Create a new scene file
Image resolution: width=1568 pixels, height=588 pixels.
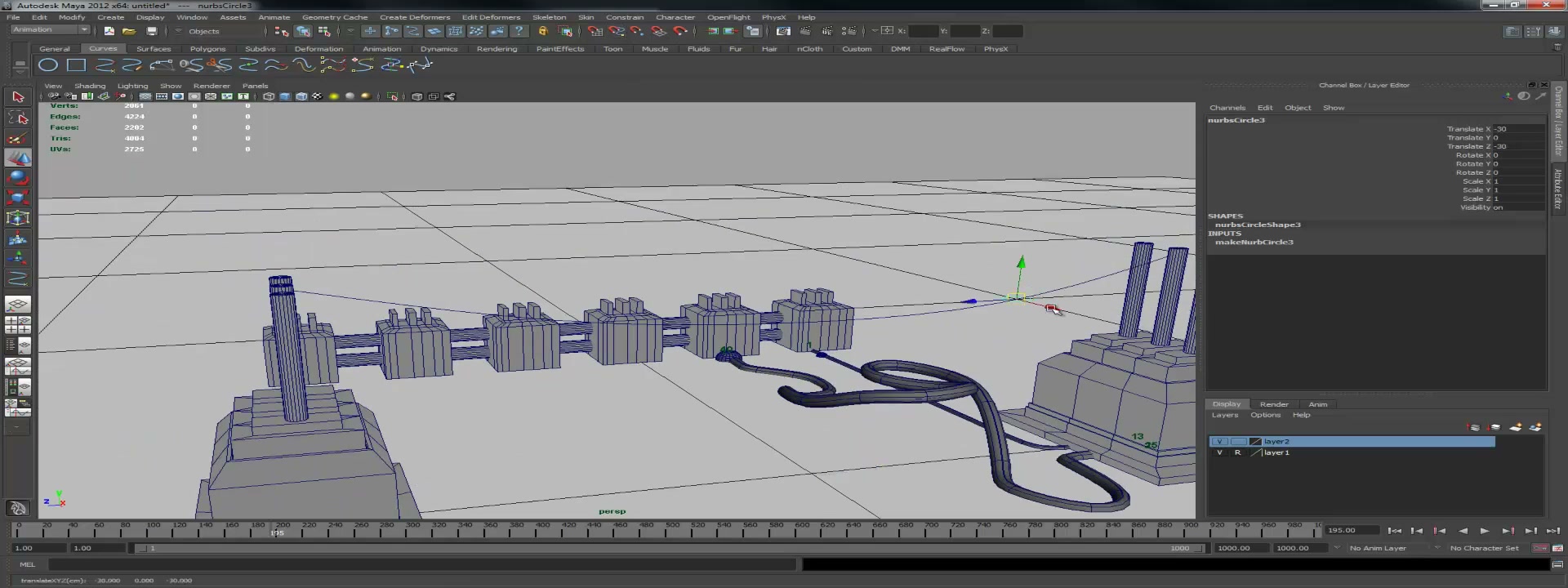(x=109, y=31)
